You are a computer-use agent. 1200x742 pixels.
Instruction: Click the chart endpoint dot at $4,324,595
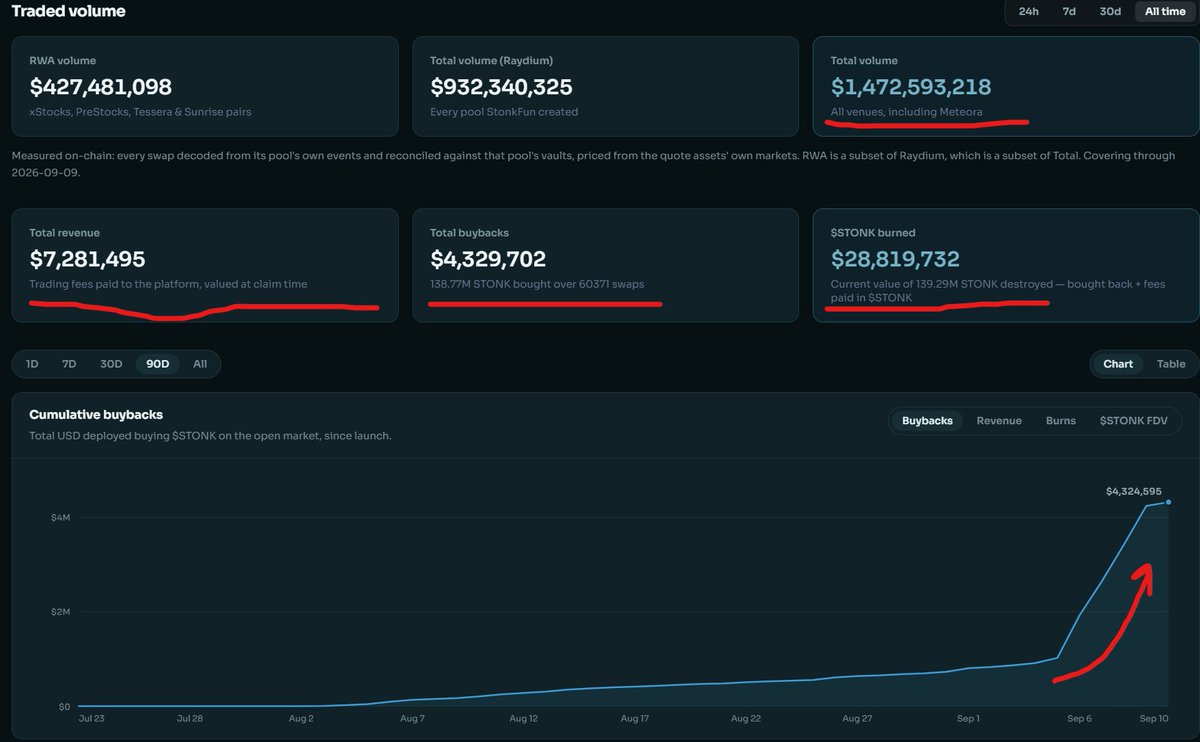(x=1169, y=502)
